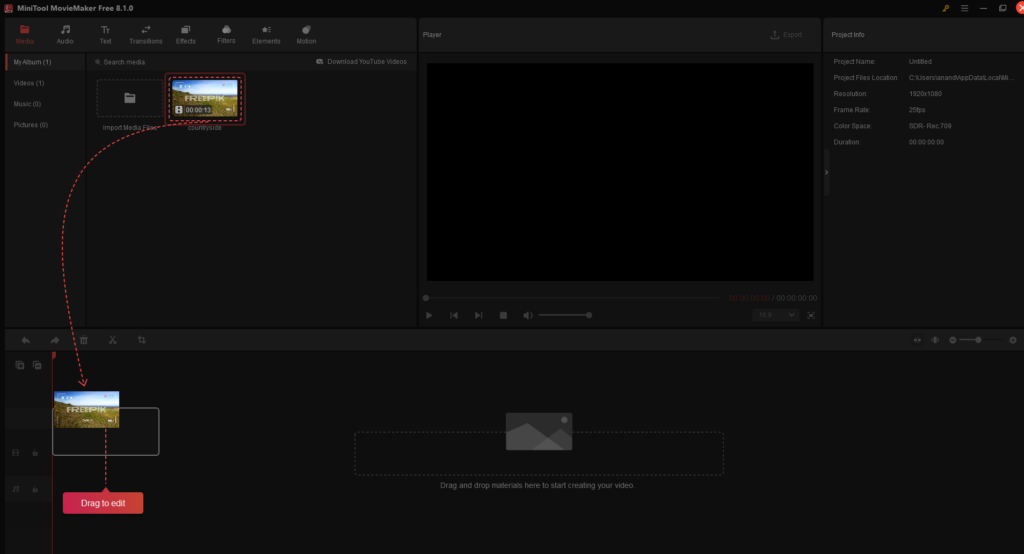This screenshot has width=1024, height=554.
Task: Open the Audio tab
Action: [x=65, y=35]
